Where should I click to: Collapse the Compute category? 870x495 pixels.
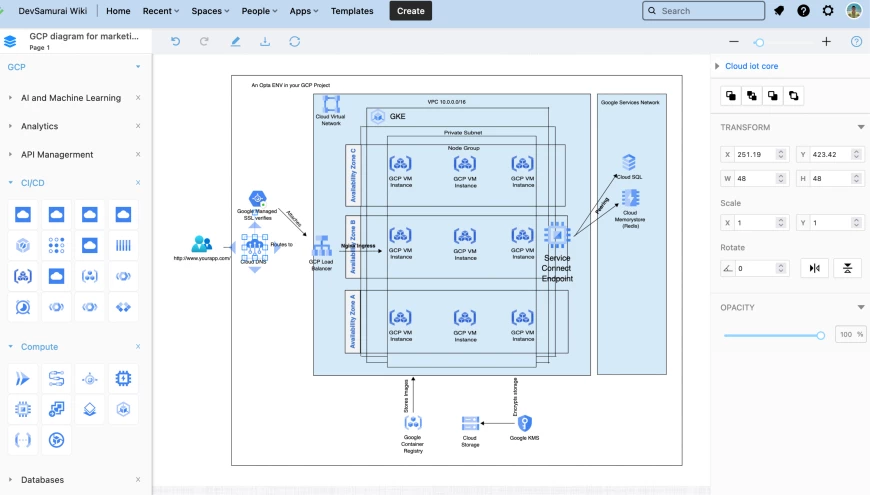click(11, 346)
